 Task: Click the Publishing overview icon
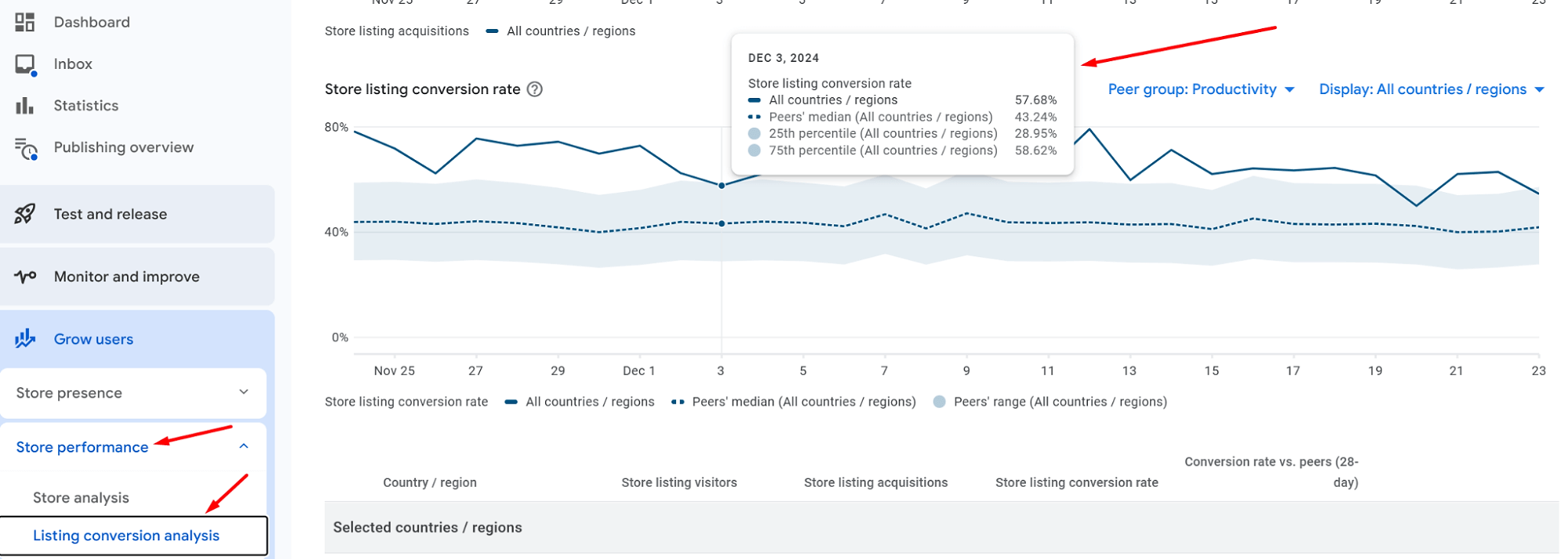click(x=25, y=148)
